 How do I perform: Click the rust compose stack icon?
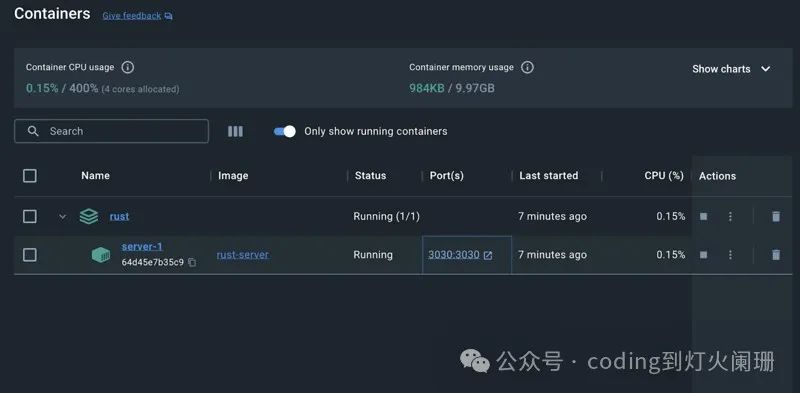coord(89,216)
